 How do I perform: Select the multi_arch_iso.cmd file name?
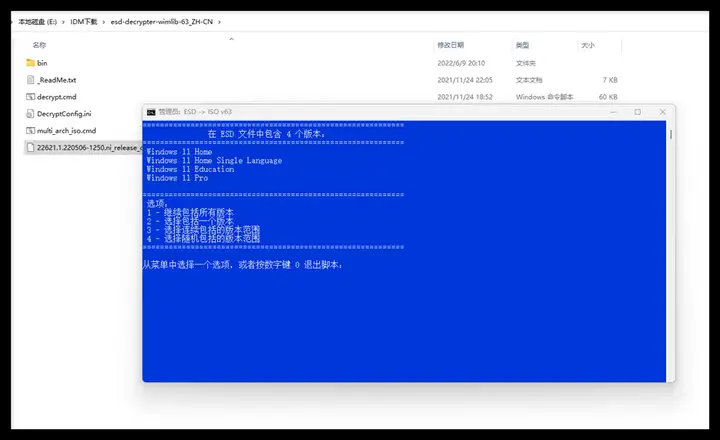point(67,130)
